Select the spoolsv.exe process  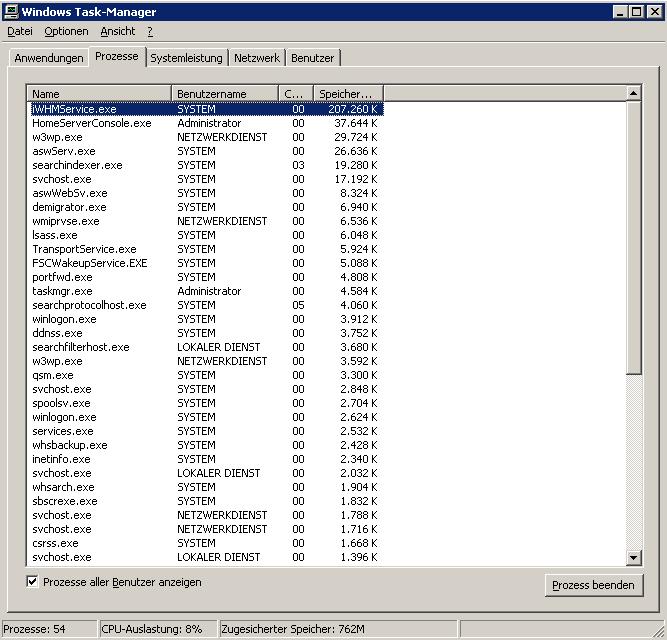[x=205, y=403]
